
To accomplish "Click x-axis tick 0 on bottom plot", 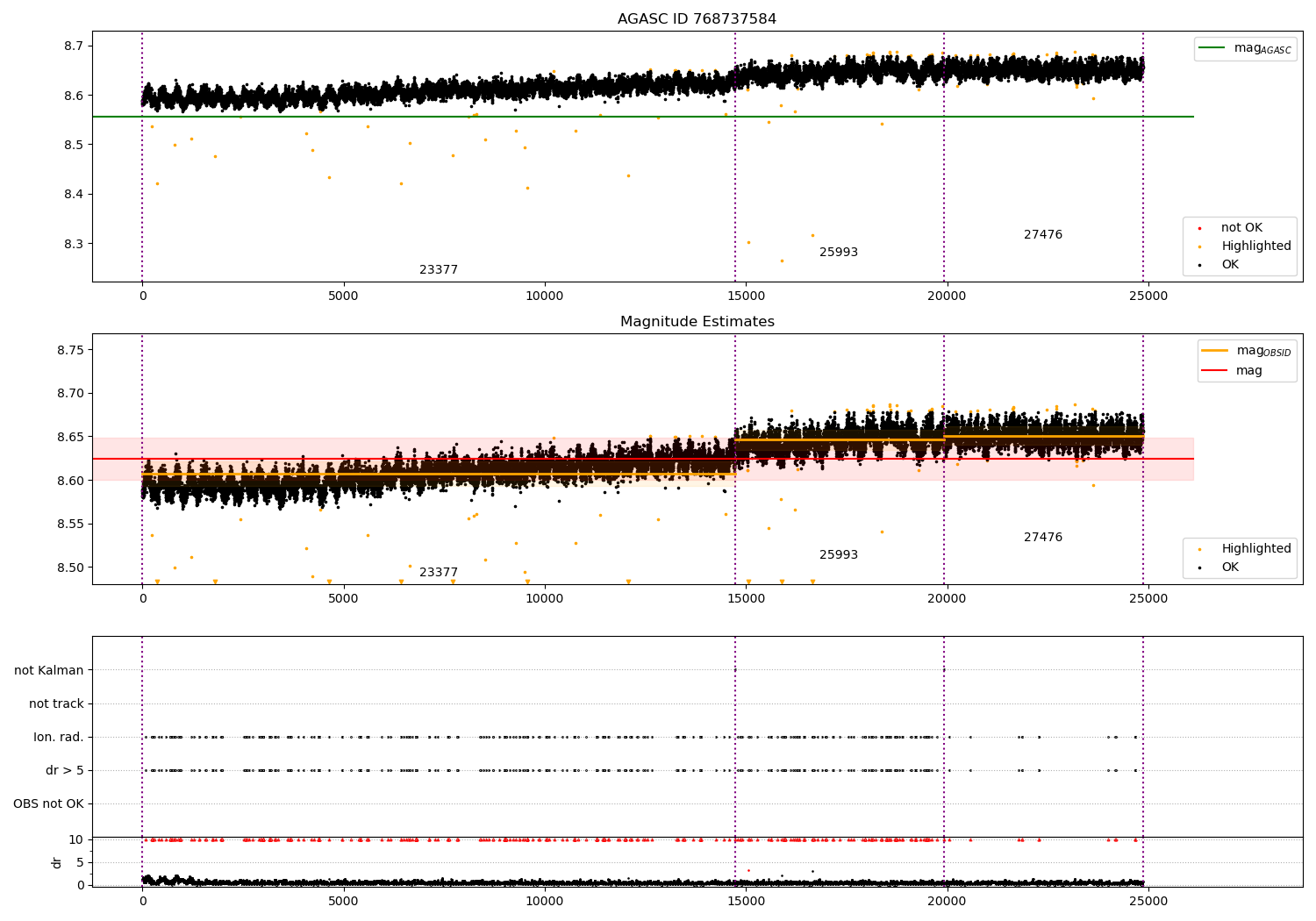I will (142, 901).
